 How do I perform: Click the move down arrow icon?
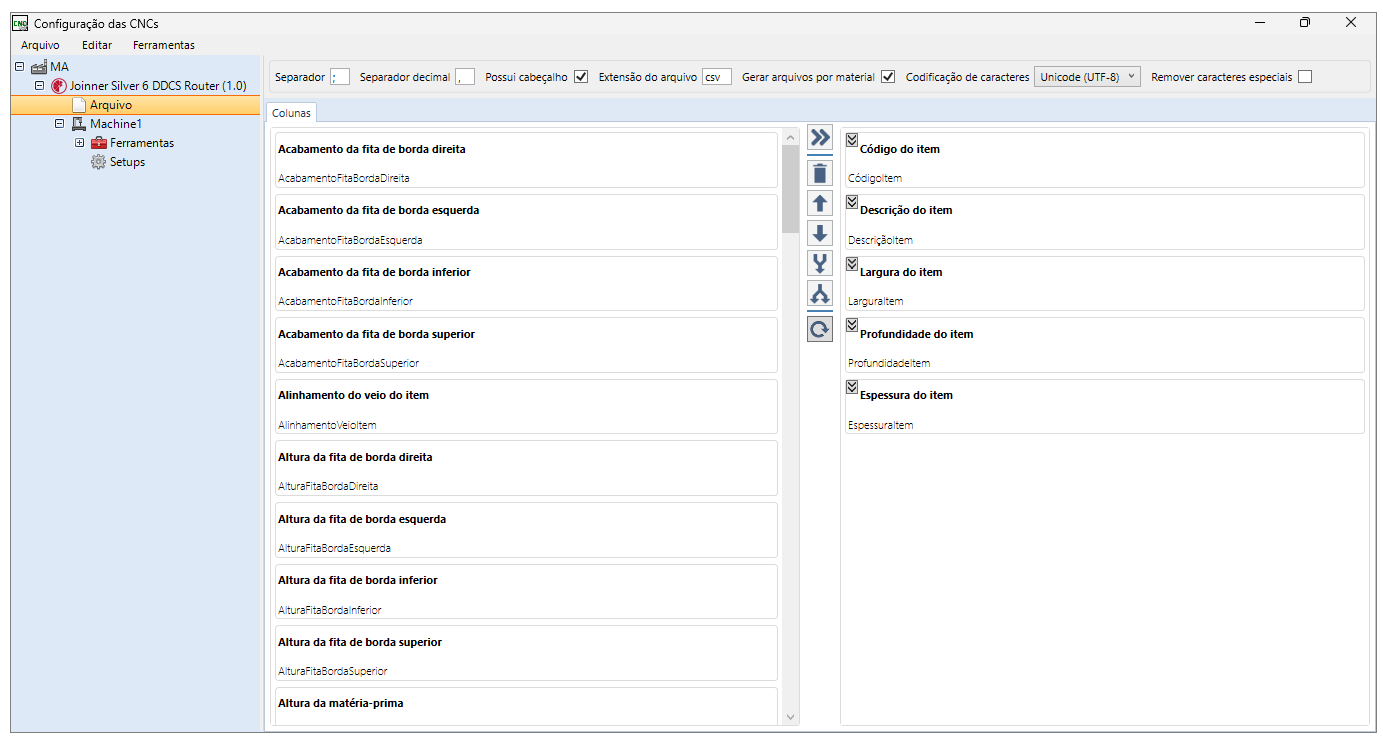pyautogui.click(x=820, y=234)
